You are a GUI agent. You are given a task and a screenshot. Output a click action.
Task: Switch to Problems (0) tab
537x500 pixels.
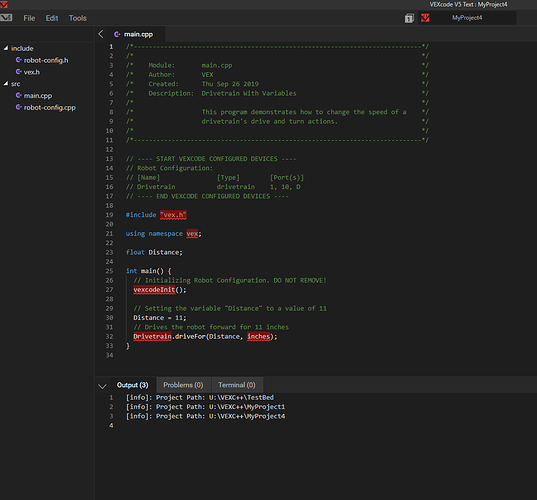coord(183,385)
